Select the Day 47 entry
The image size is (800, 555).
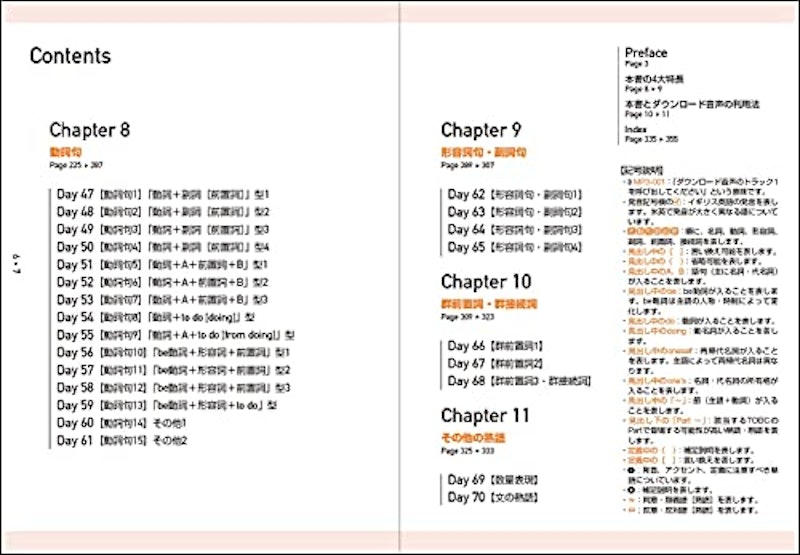[x=163, y=194]
